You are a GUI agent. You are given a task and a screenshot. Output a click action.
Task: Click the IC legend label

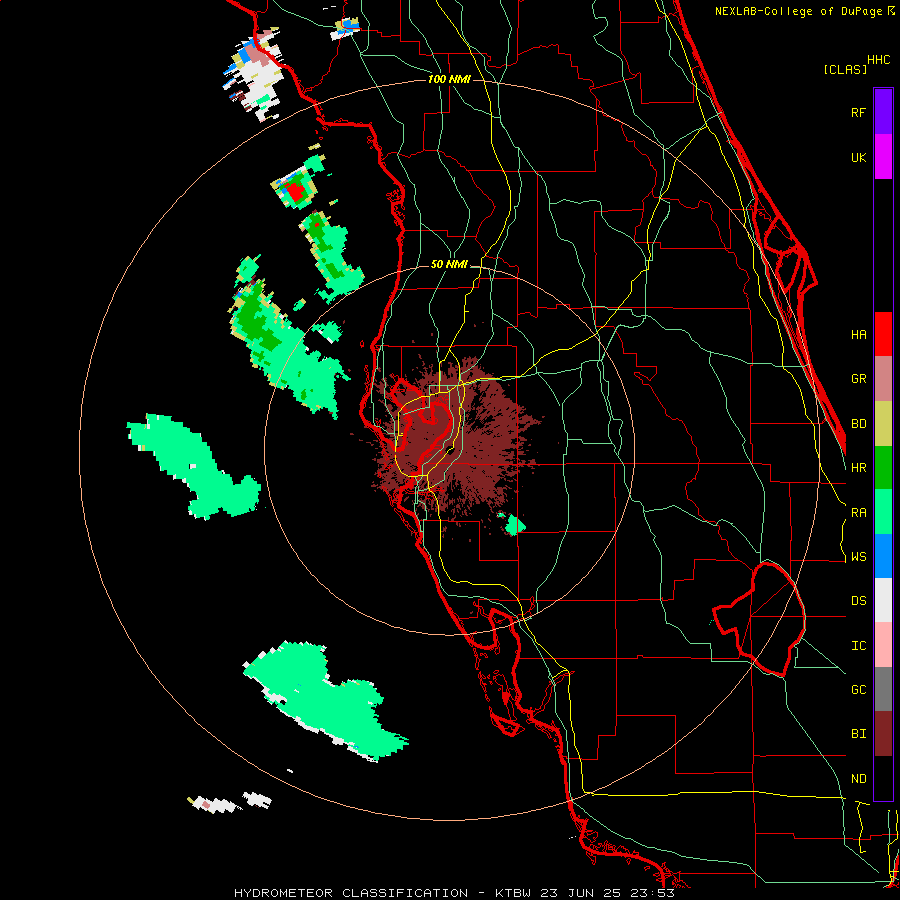tap(858, 645)
